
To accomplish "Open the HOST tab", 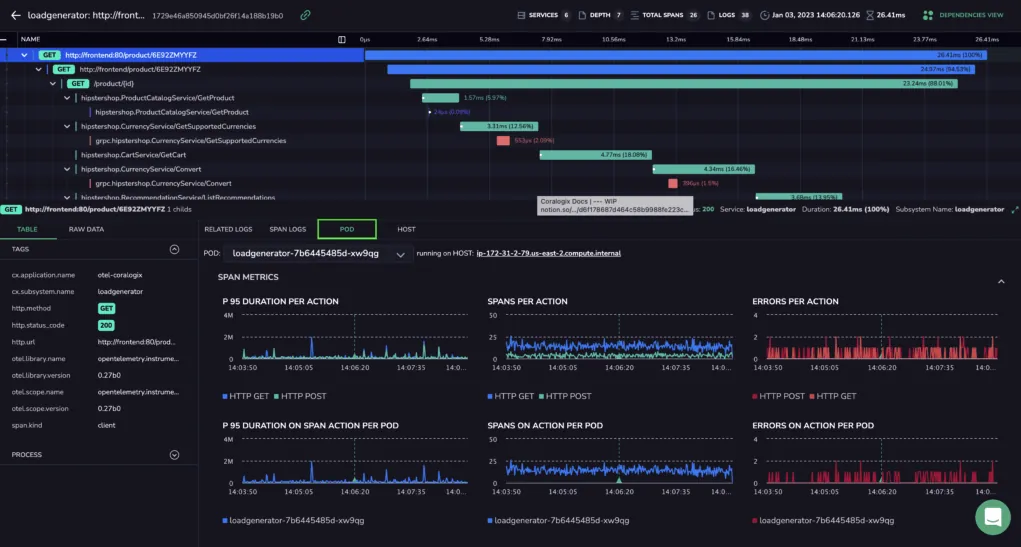I will click(406, 229).
